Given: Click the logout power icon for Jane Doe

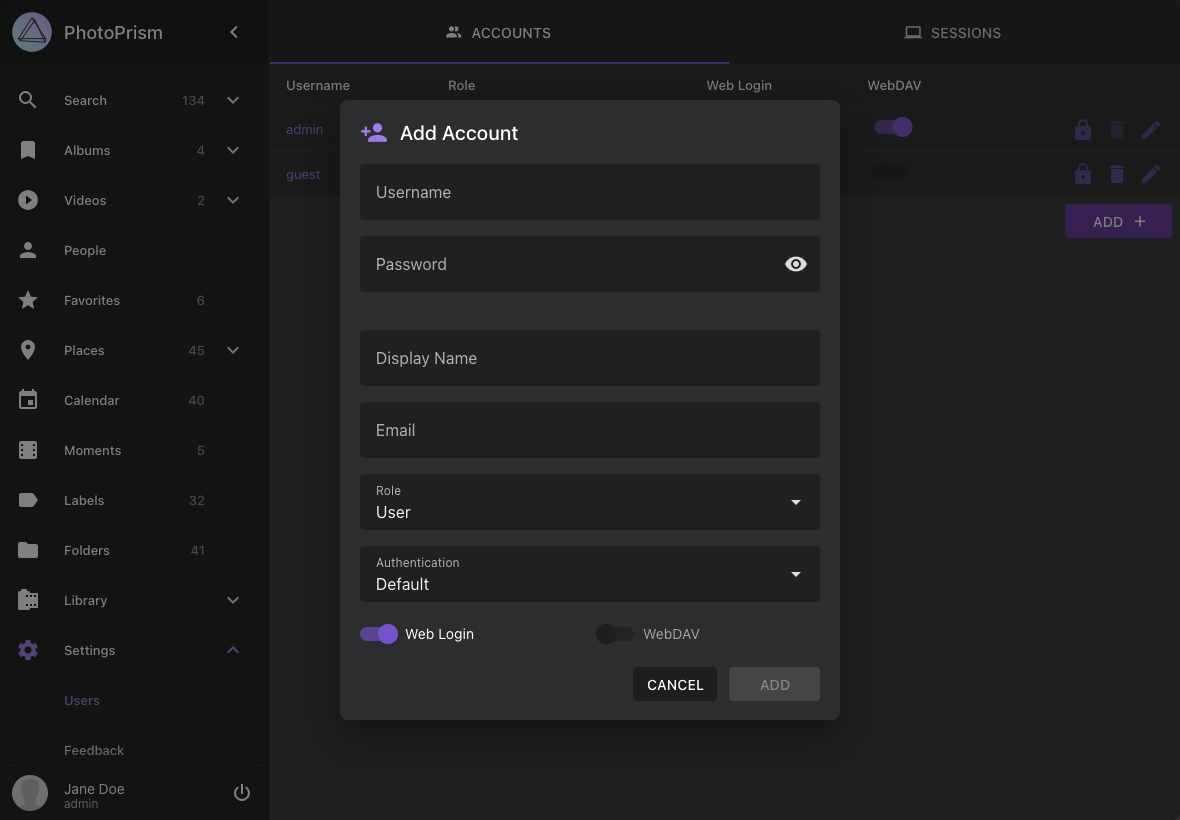Looking at the screenshot, I should [242, 792].
